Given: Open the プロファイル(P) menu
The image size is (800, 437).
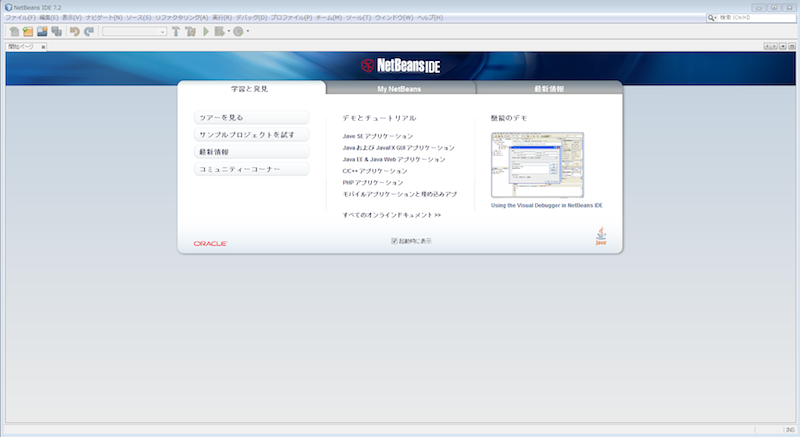Looking at the screenshot, I should click(291, 17).
